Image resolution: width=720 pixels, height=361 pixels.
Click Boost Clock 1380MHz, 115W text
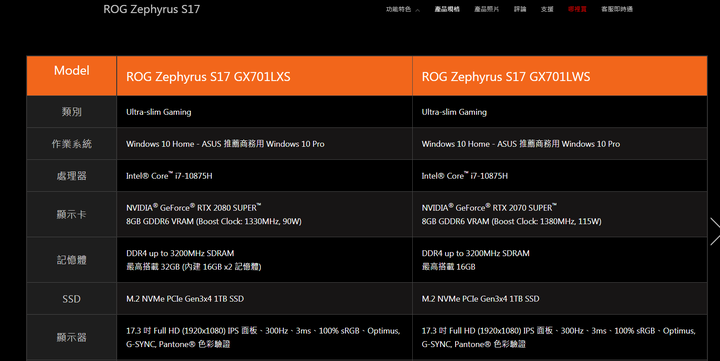(512, 221)
